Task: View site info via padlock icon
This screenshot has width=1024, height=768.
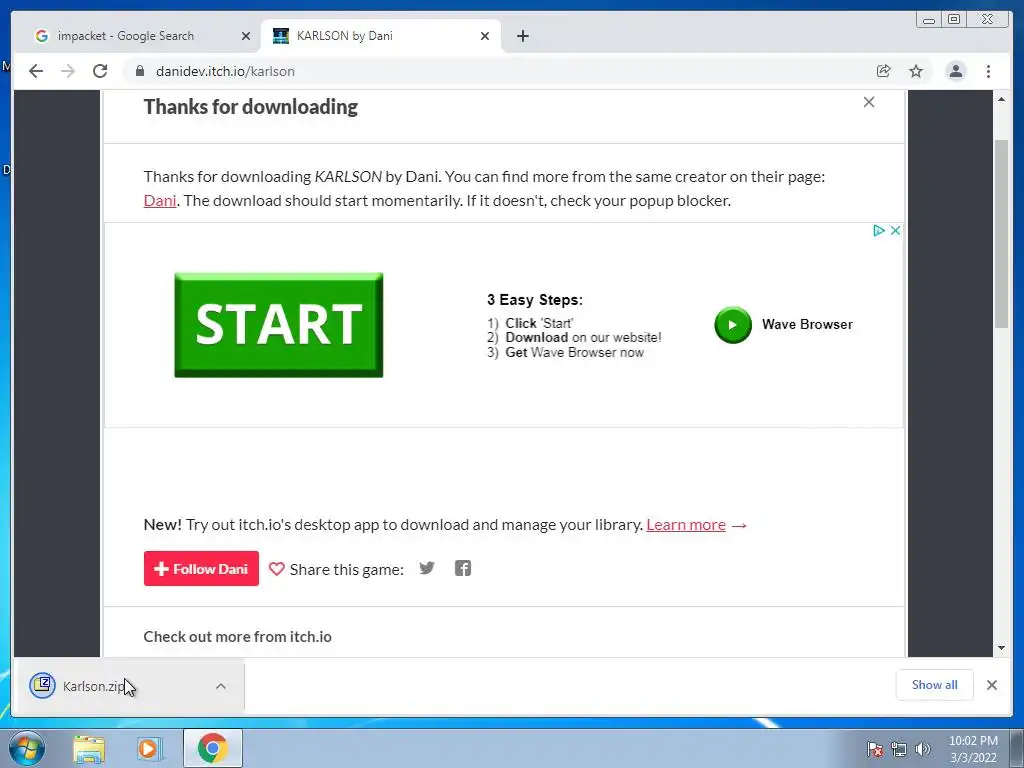Action: click(140, 71)
